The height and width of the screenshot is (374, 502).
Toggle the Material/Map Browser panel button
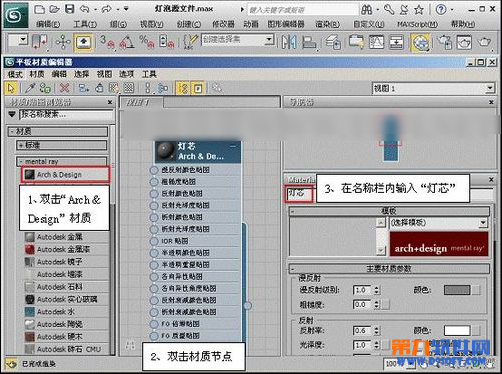tap(183, 88)
